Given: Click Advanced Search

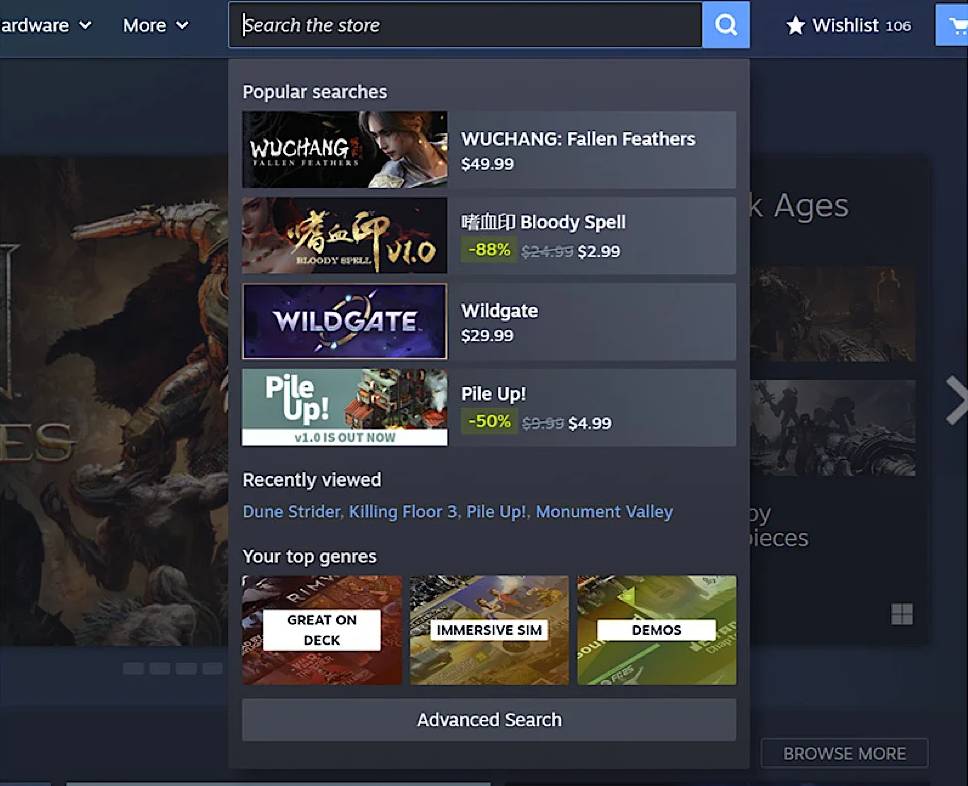Looking at the screenshot, I should (489, 719).
